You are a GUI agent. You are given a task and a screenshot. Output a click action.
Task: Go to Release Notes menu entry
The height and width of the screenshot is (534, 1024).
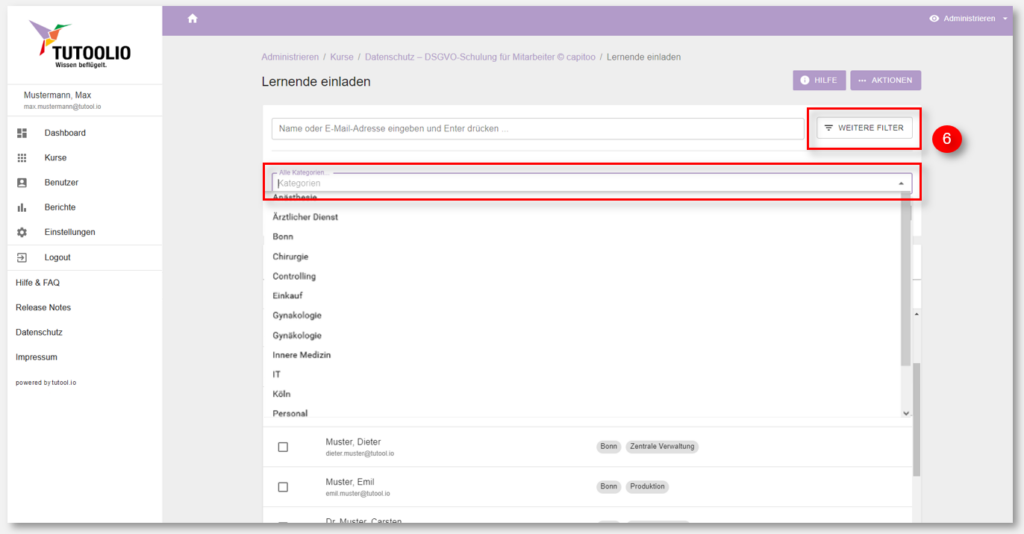click(x=43, y=308)
